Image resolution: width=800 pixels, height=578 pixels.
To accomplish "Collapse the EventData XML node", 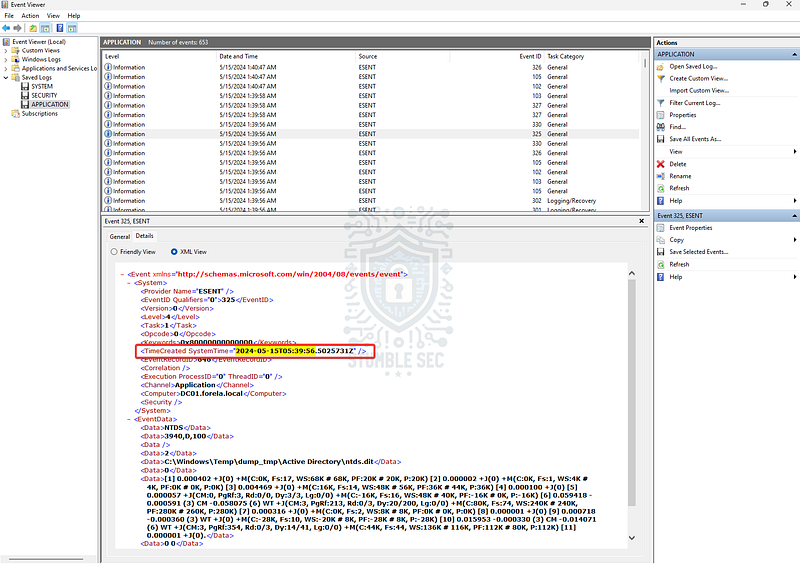I will 129,419.
